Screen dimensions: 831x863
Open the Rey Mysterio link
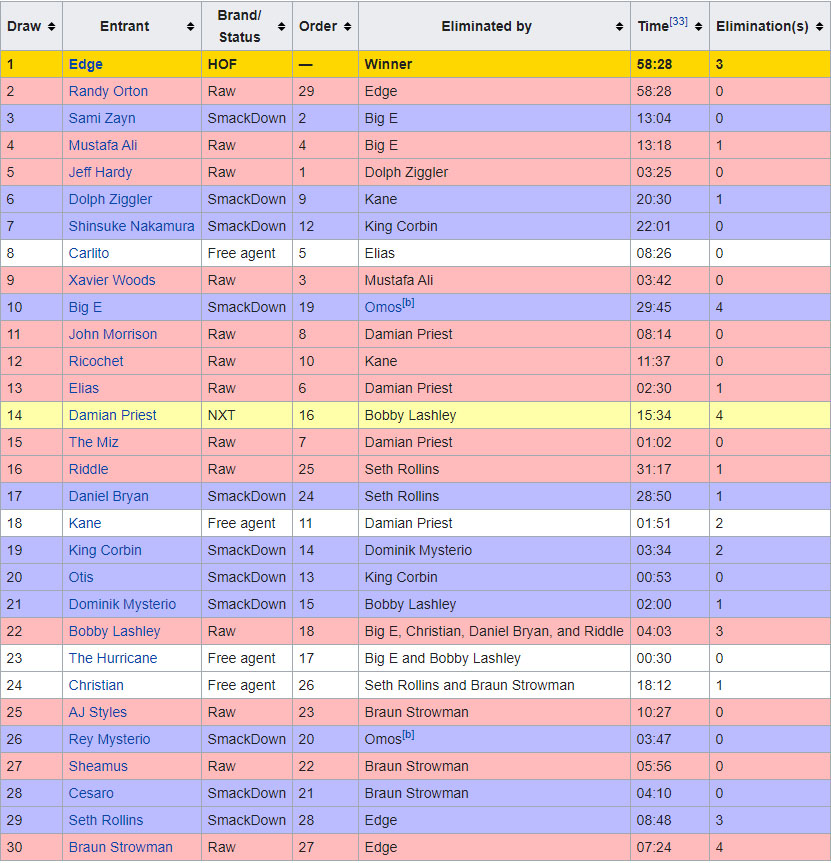[x=109, y=739]
